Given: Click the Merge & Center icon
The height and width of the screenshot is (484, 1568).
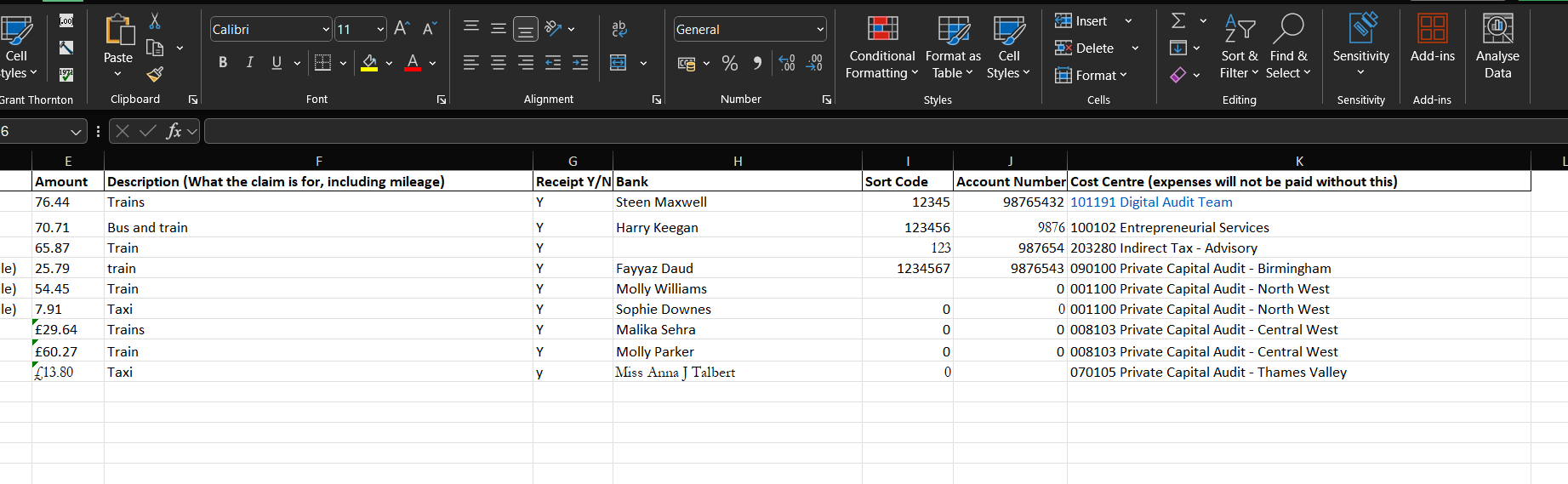Looking at the screenshot, I should [x=619, y=63].
